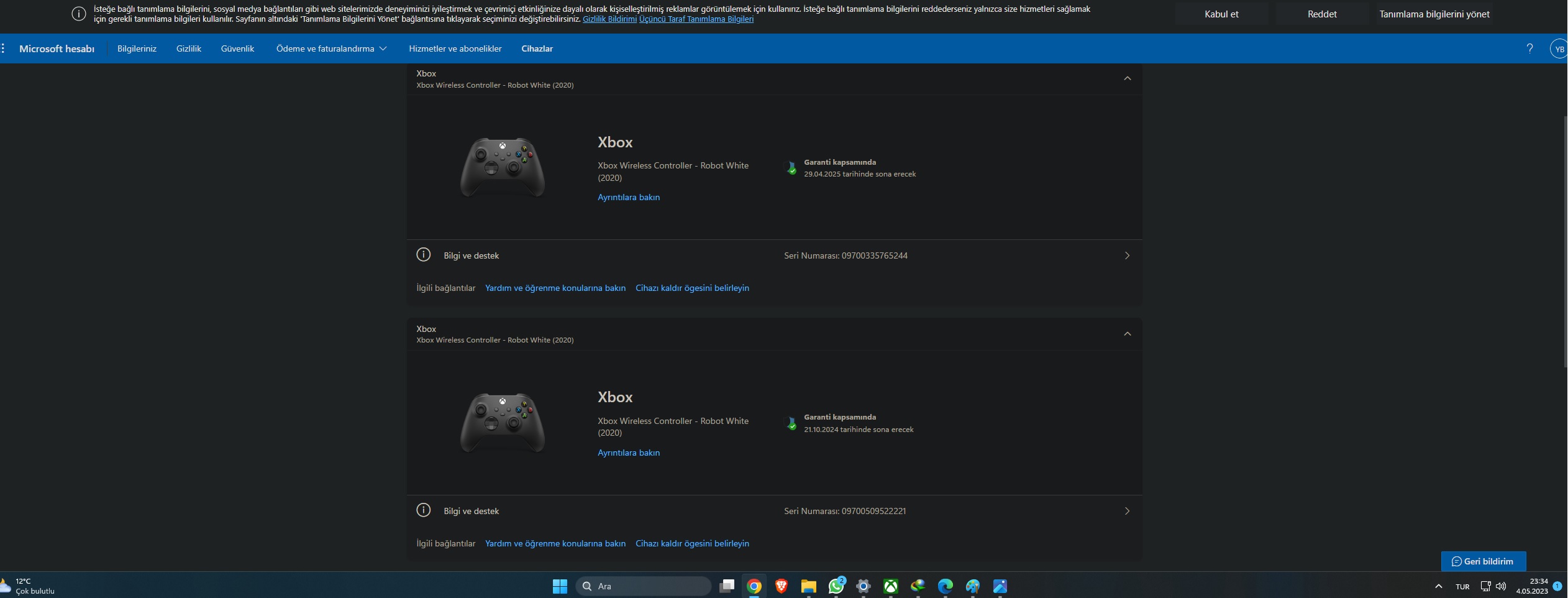Open the Güvenlik tab
Image resolution: width=1568 pixels, height=598 pixels.
[x=237, y=48]
